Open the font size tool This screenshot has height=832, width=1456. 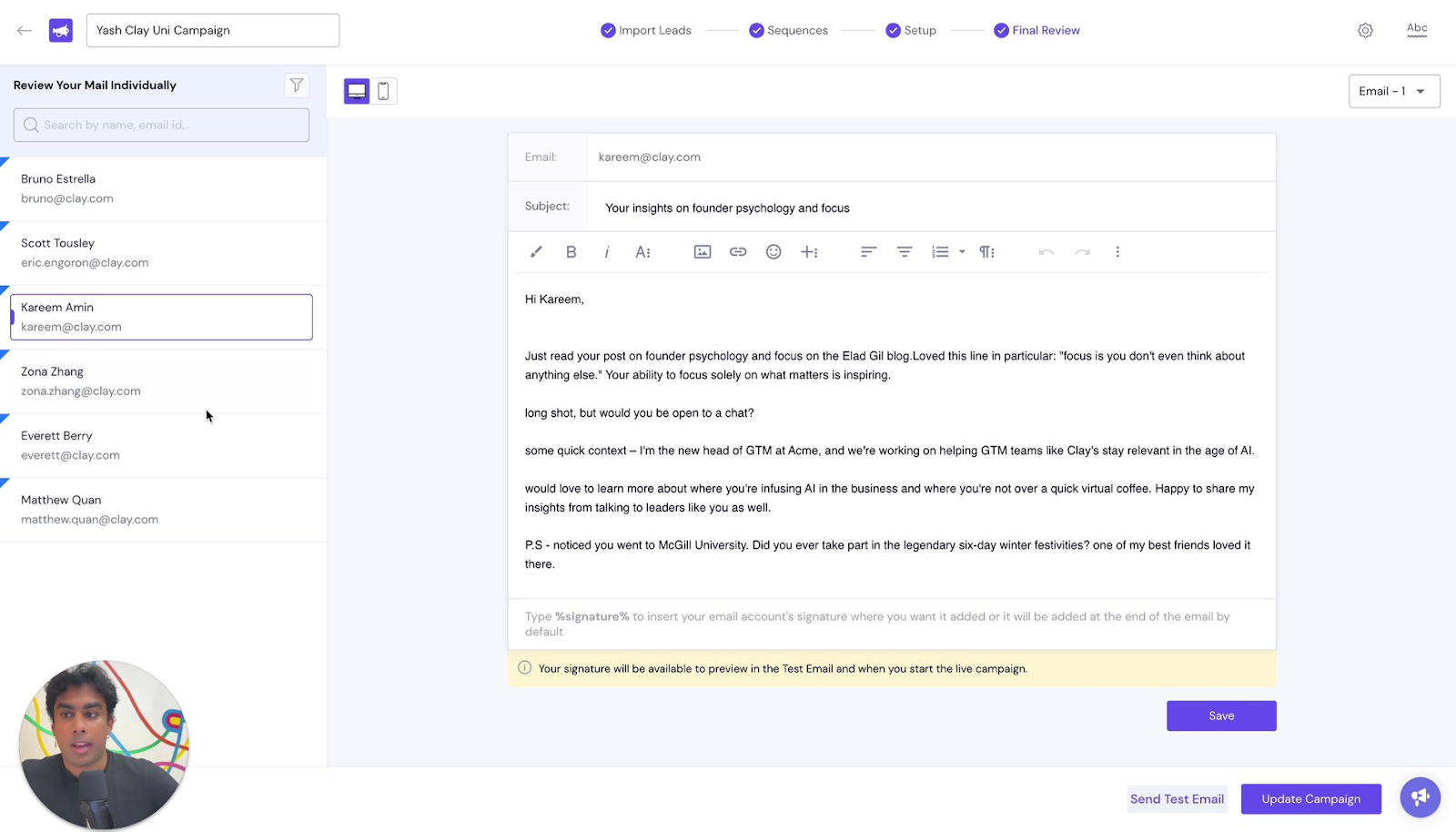(x=642, y=252)
